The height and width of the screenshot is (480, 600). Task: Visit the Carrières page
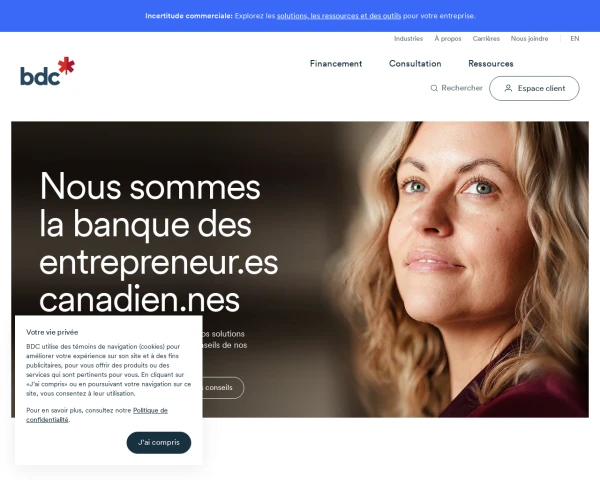pos(486,39)
